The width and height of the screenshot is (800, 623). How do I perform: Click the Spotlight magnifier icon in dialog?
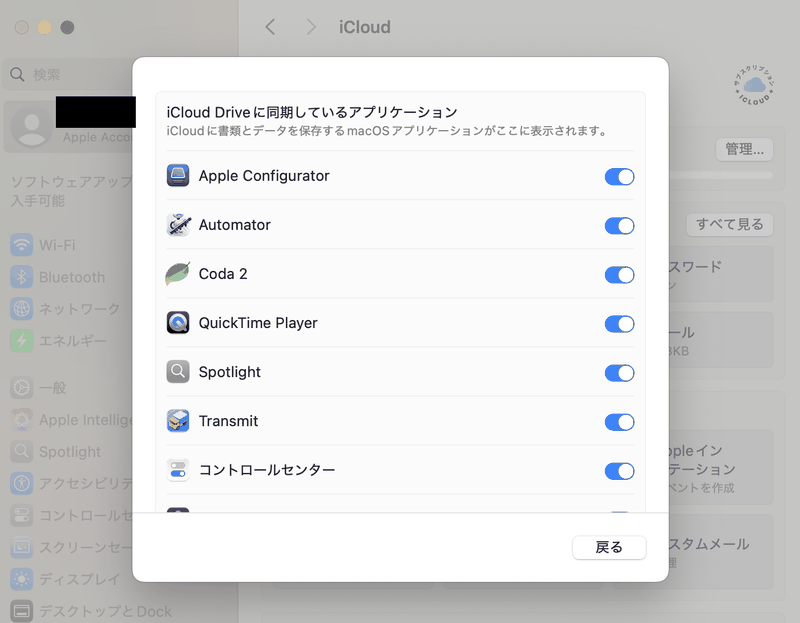coord(178,371)
